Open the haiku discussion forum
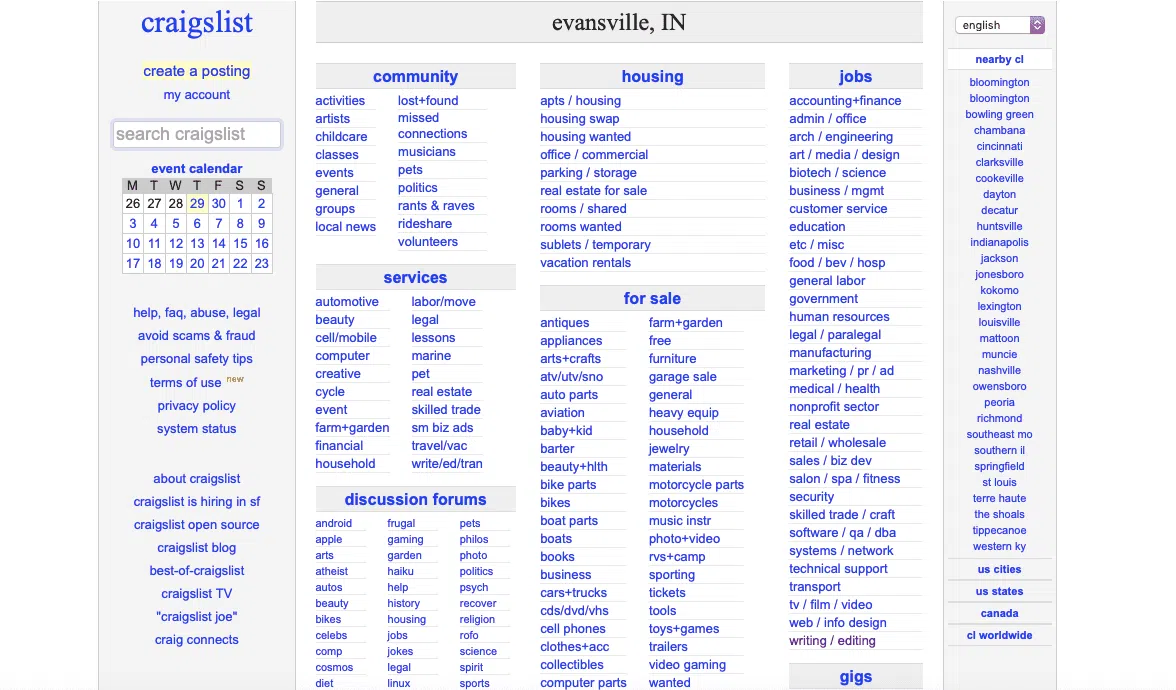Viewport: 1176px width, 690px height. [400, 572]
